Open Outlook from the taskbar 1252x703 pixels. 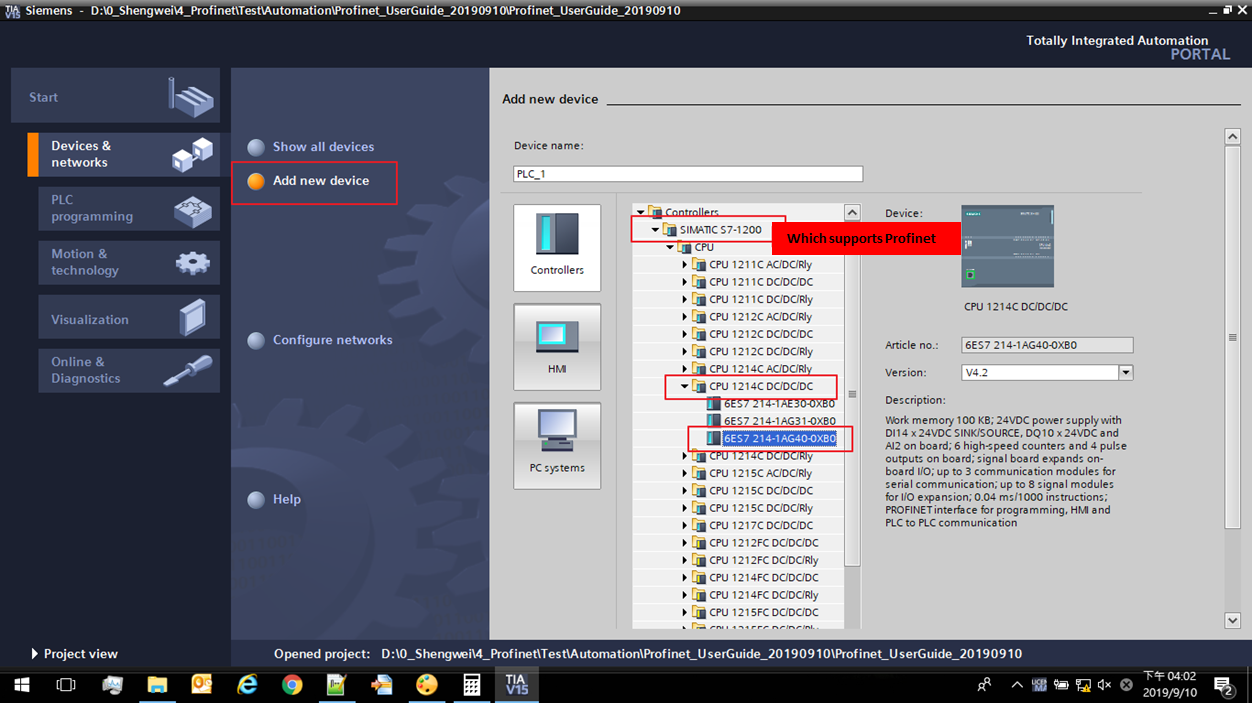202,685
